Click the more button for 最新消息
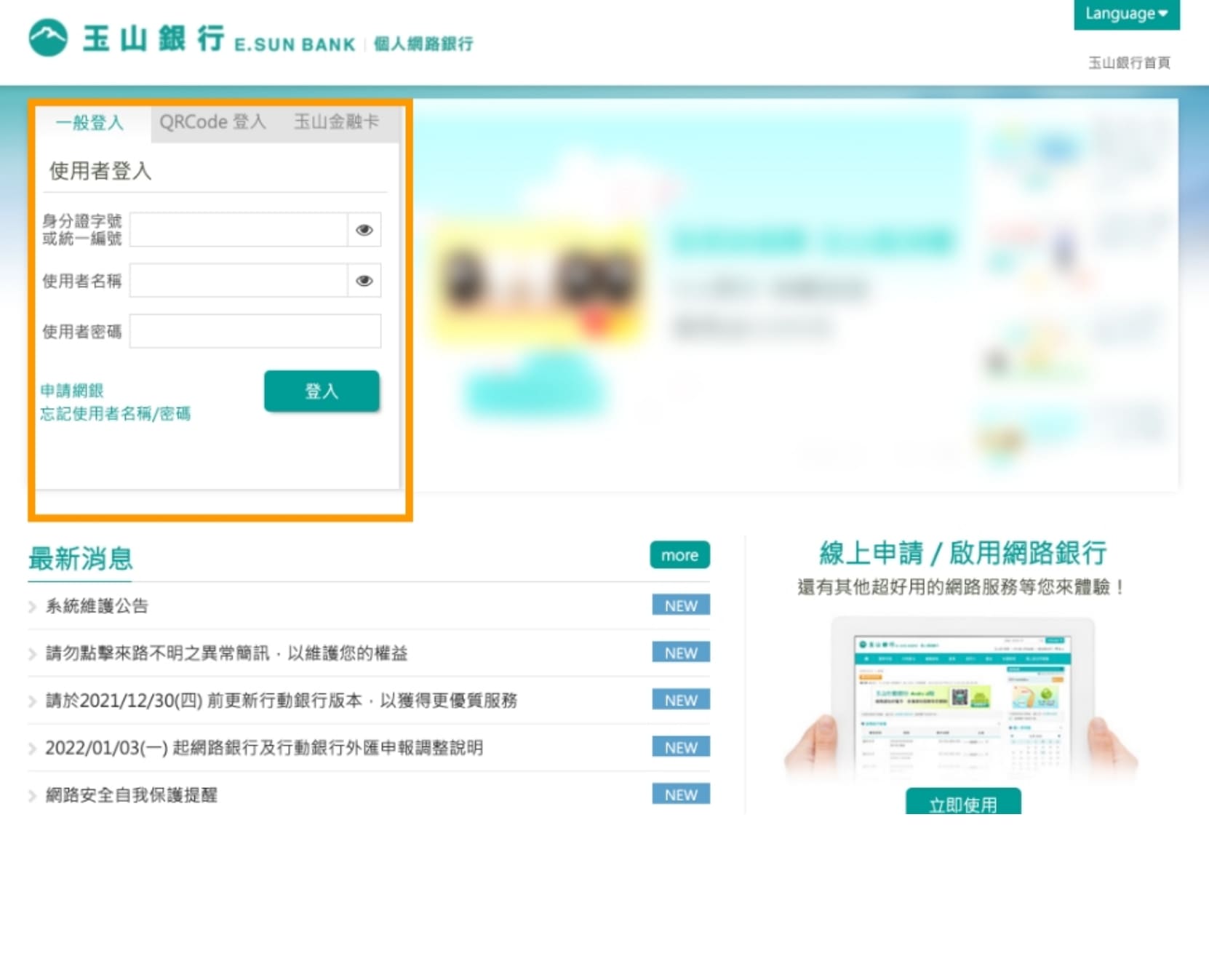 point(679,555)
